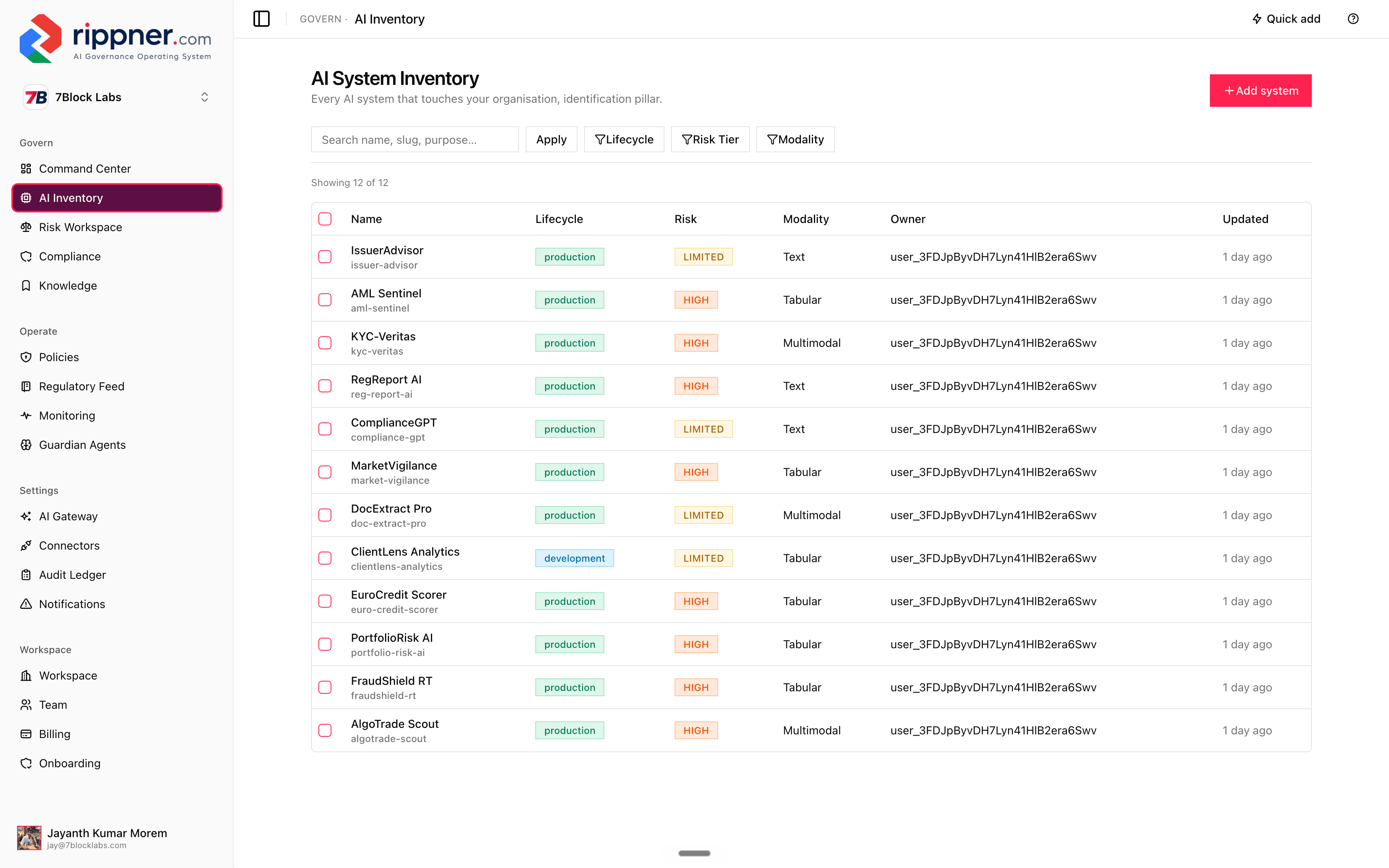Image resolution: width=1389 pixels, height=868 pixels.
Task: Focus the search name, slug, purpose field
Action: (x=414, y=139)
